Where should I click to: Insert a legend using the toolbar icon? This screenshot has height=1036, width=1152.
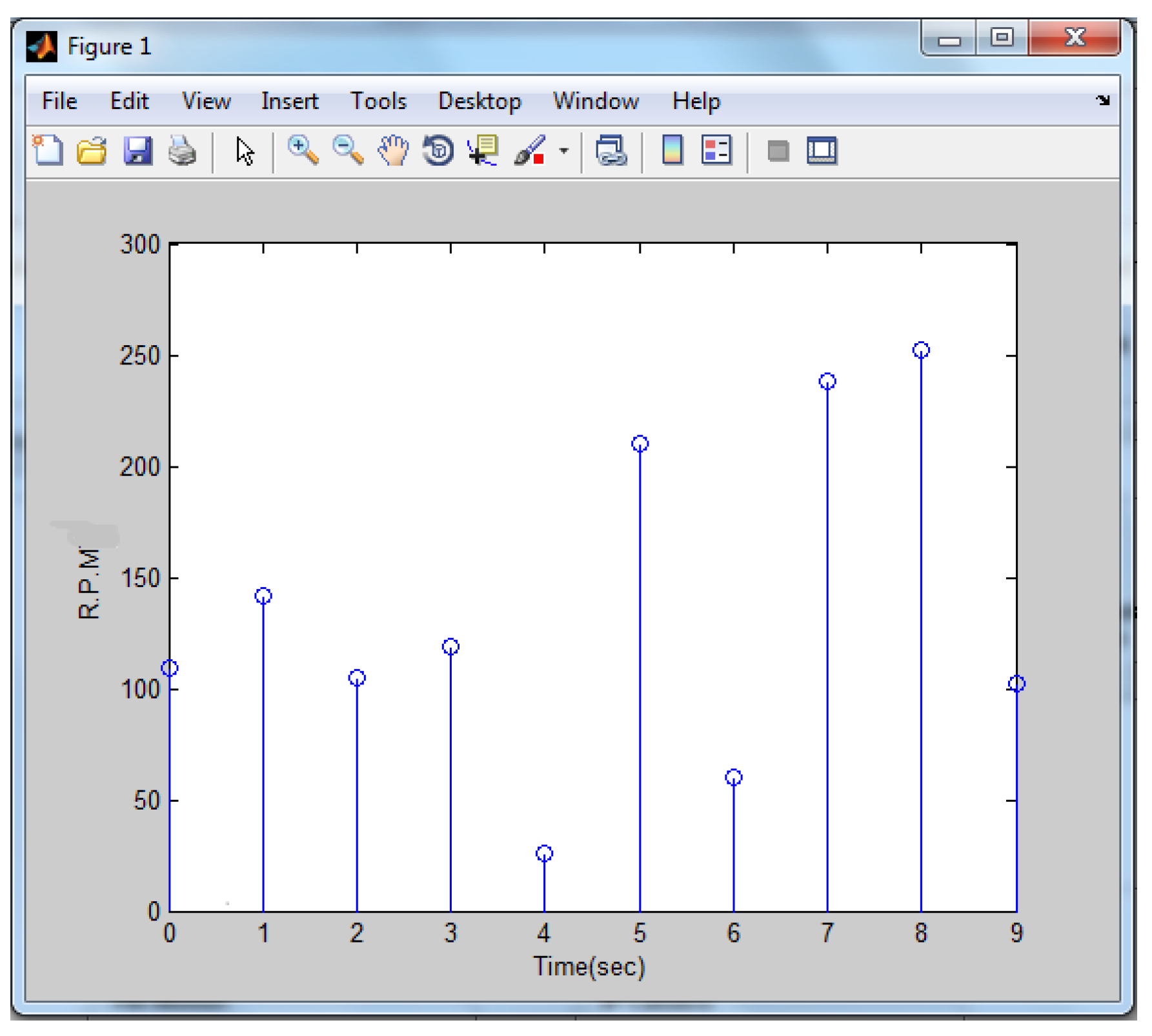click(x=716, y=151)
